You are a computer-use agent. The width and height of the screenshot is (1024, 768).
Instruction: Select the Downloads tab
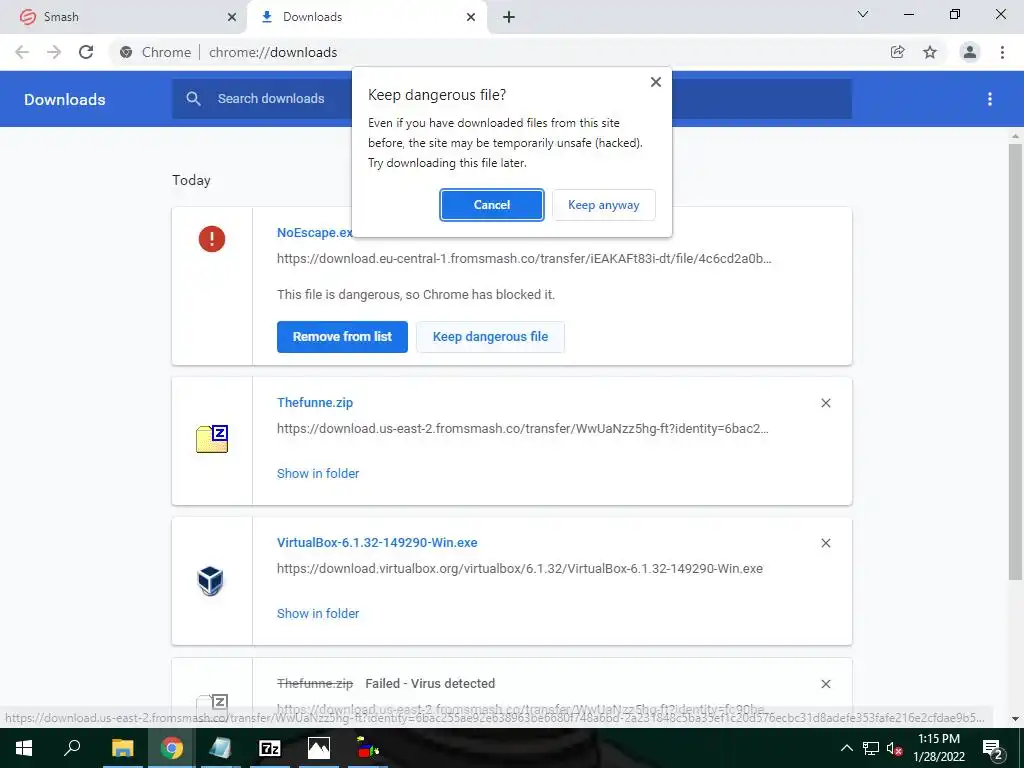[x=367, y=17]
